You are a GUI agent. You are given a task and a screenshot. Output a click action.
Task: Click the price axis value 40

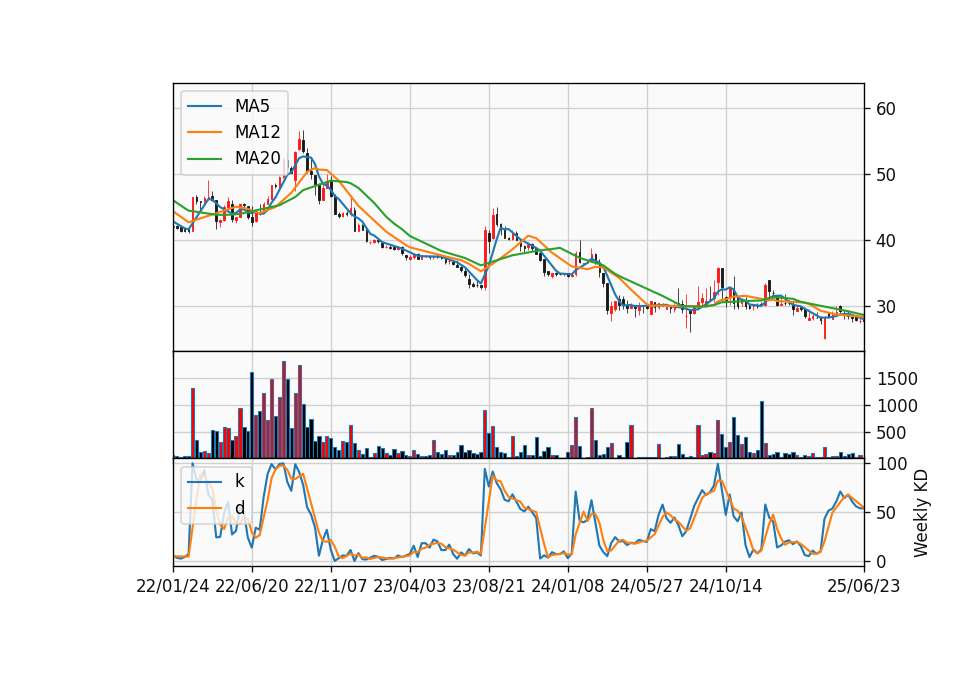[x=886, y=241]
